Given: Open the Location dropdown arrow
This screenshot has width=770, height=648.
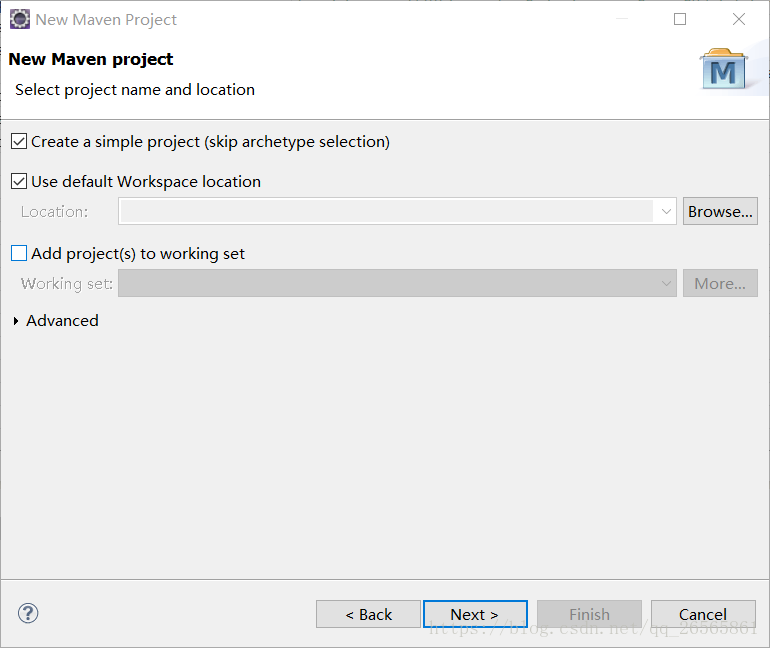Looking at the screenshot, I should (x=666, y=212).
